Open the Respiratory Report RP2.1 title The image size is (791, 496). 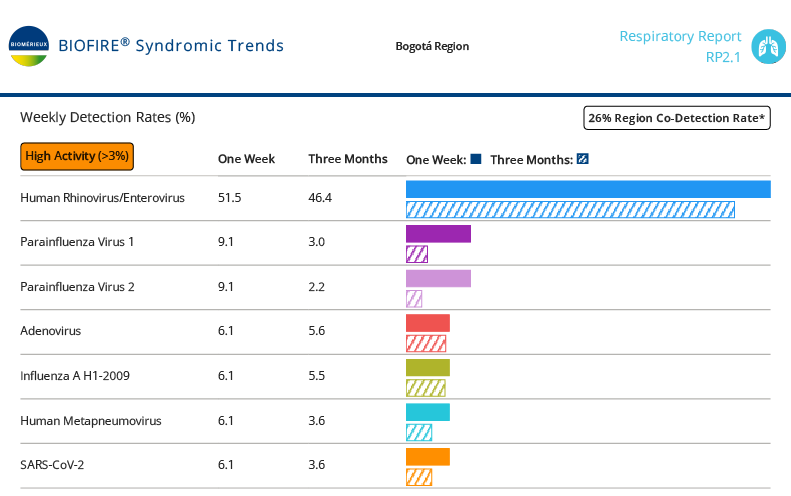point(680,46)
